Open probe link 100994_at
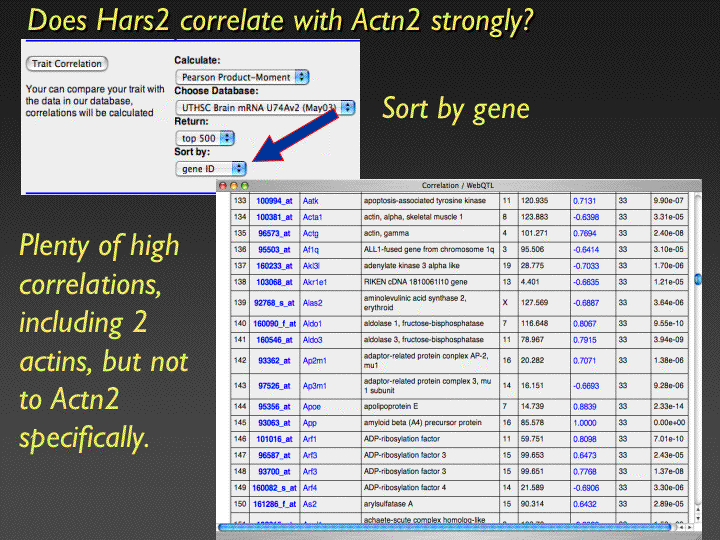The image size is (720, 540). pos(275,200)
